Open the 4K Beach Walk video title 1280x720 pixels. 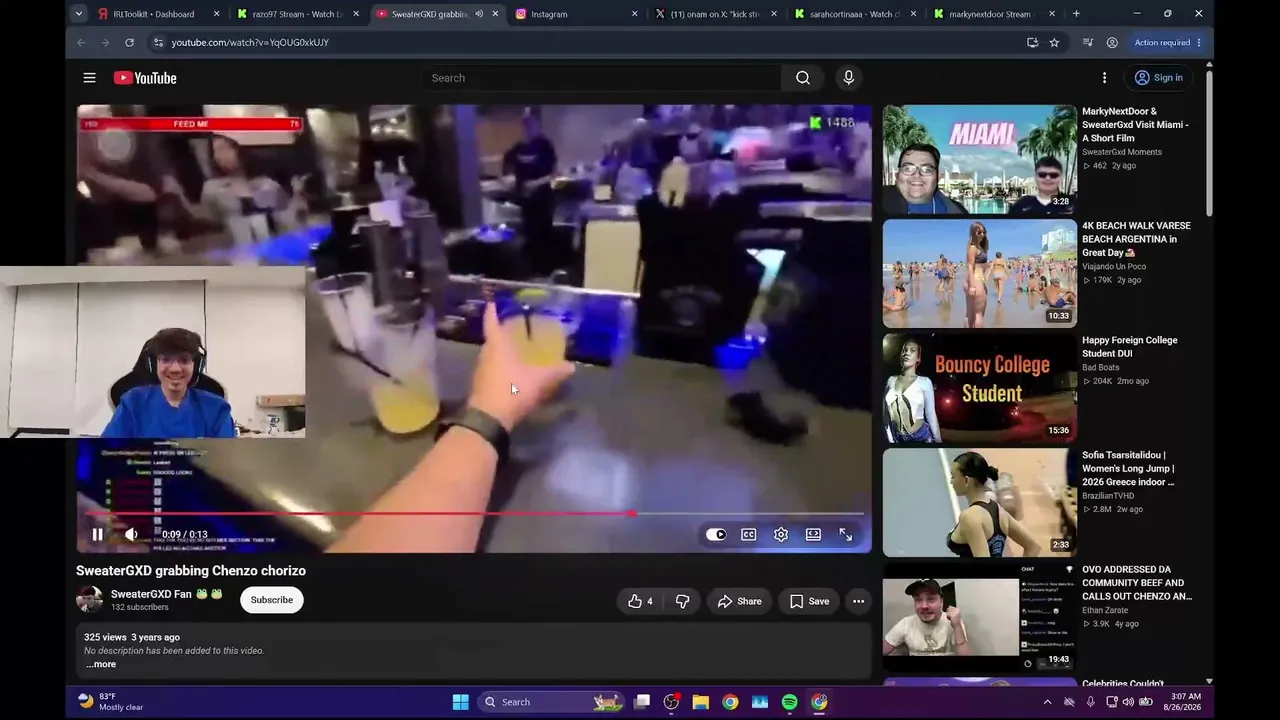point(1136,239)
